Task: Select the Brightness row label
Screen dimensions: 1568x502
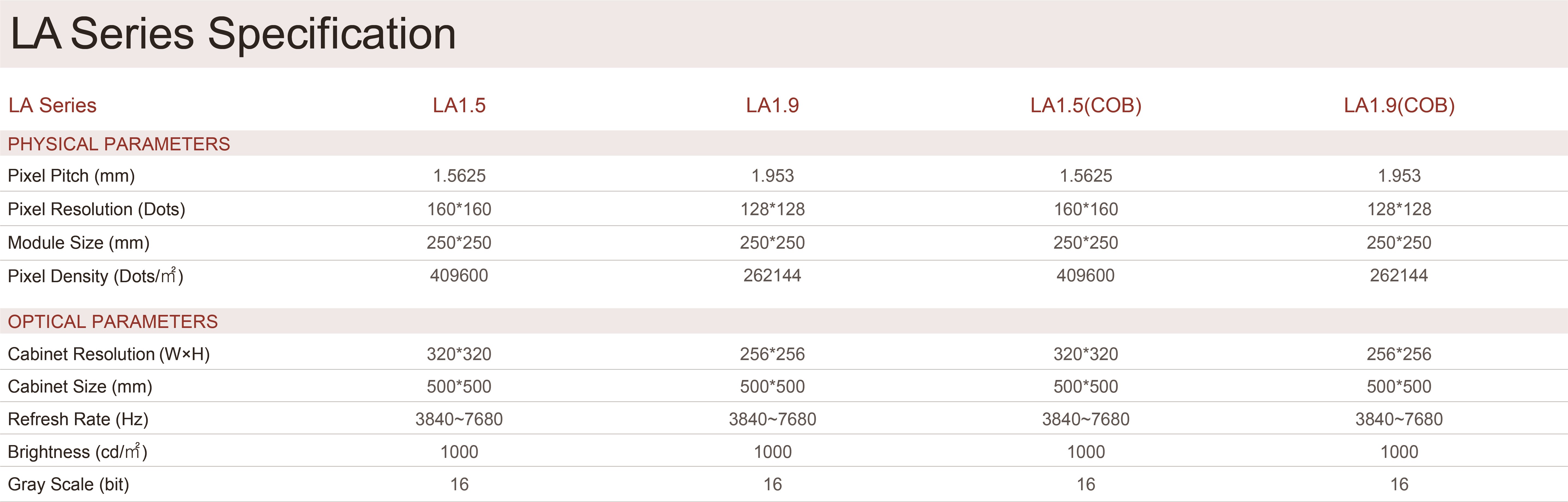Action: 77,452
